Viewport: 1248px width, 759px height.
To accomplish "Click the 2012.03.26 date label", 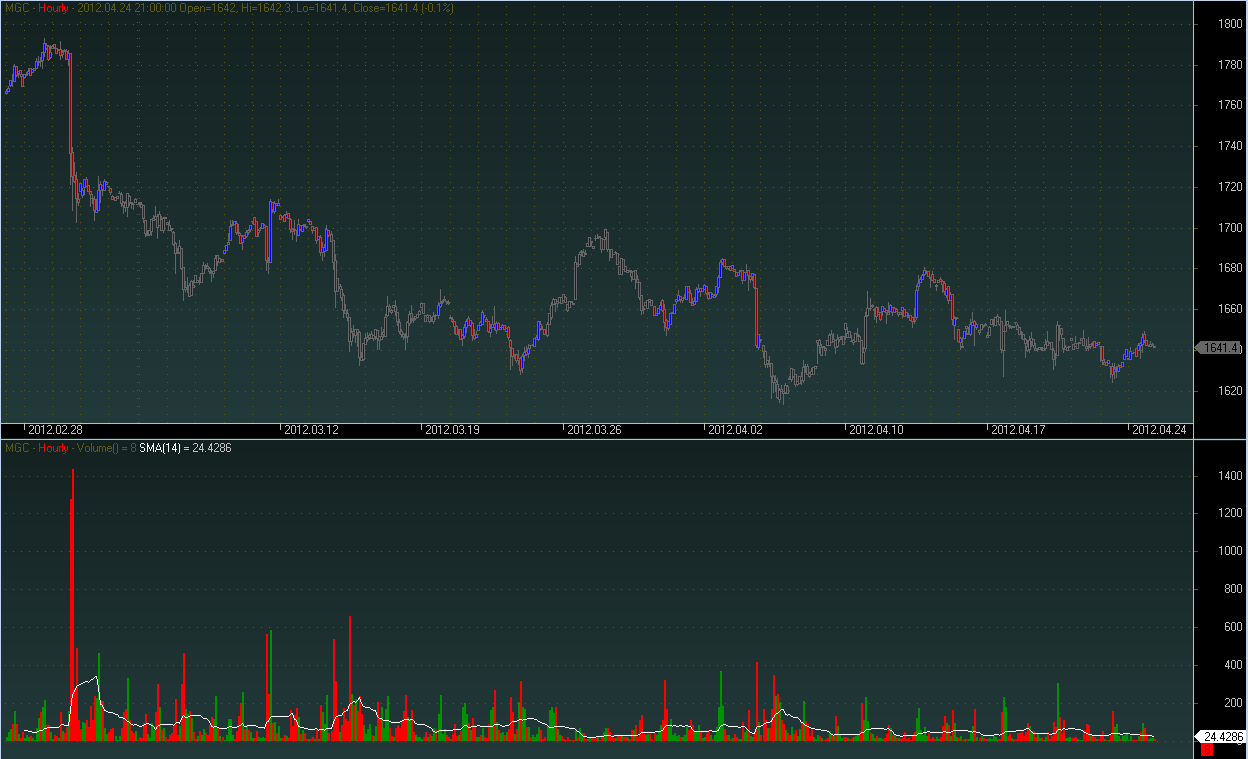I will [595, 430].
